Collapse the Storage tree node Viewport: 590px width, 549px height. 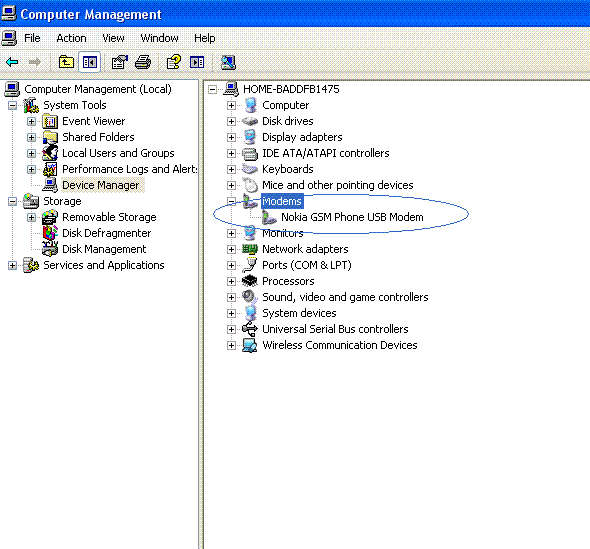(x=12, y=201)
